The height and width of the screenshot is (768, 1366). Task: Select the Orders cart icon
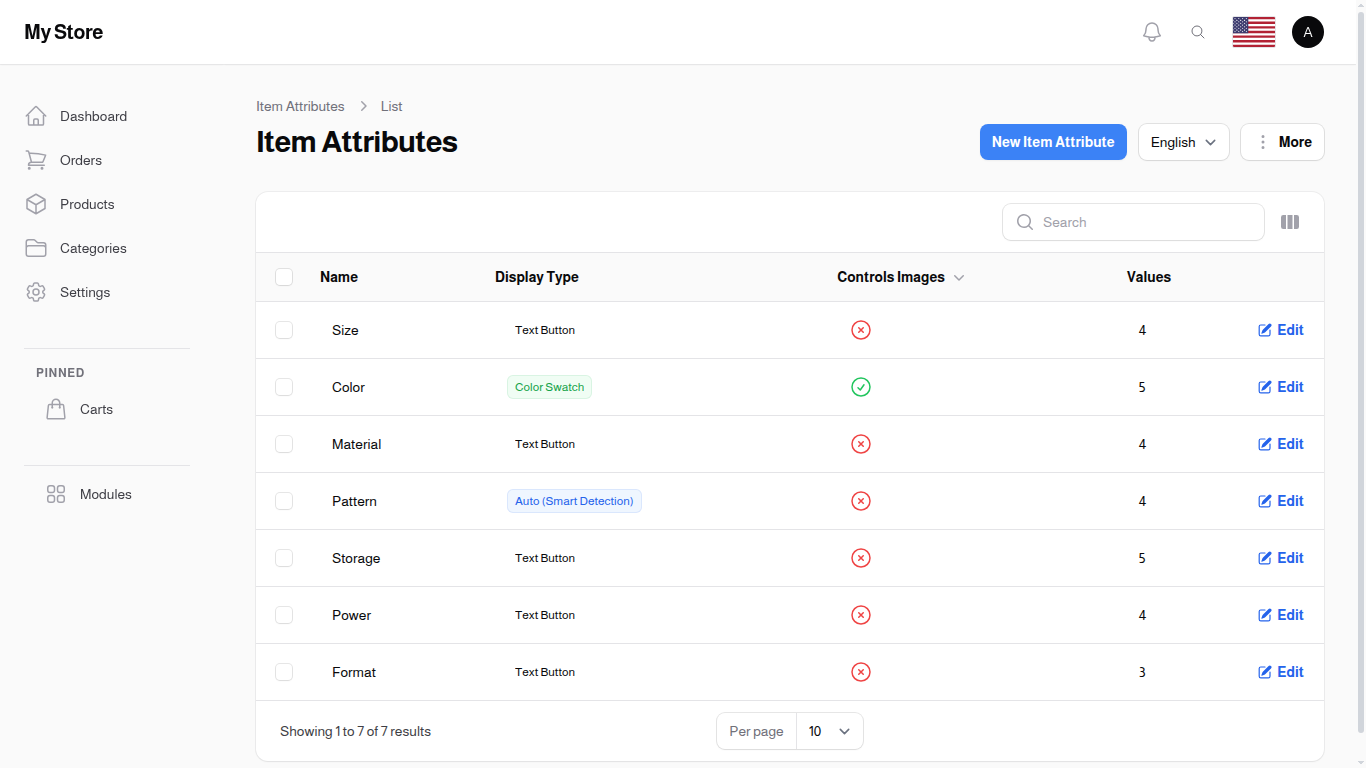pyautogui.click(x=36, y=160)
